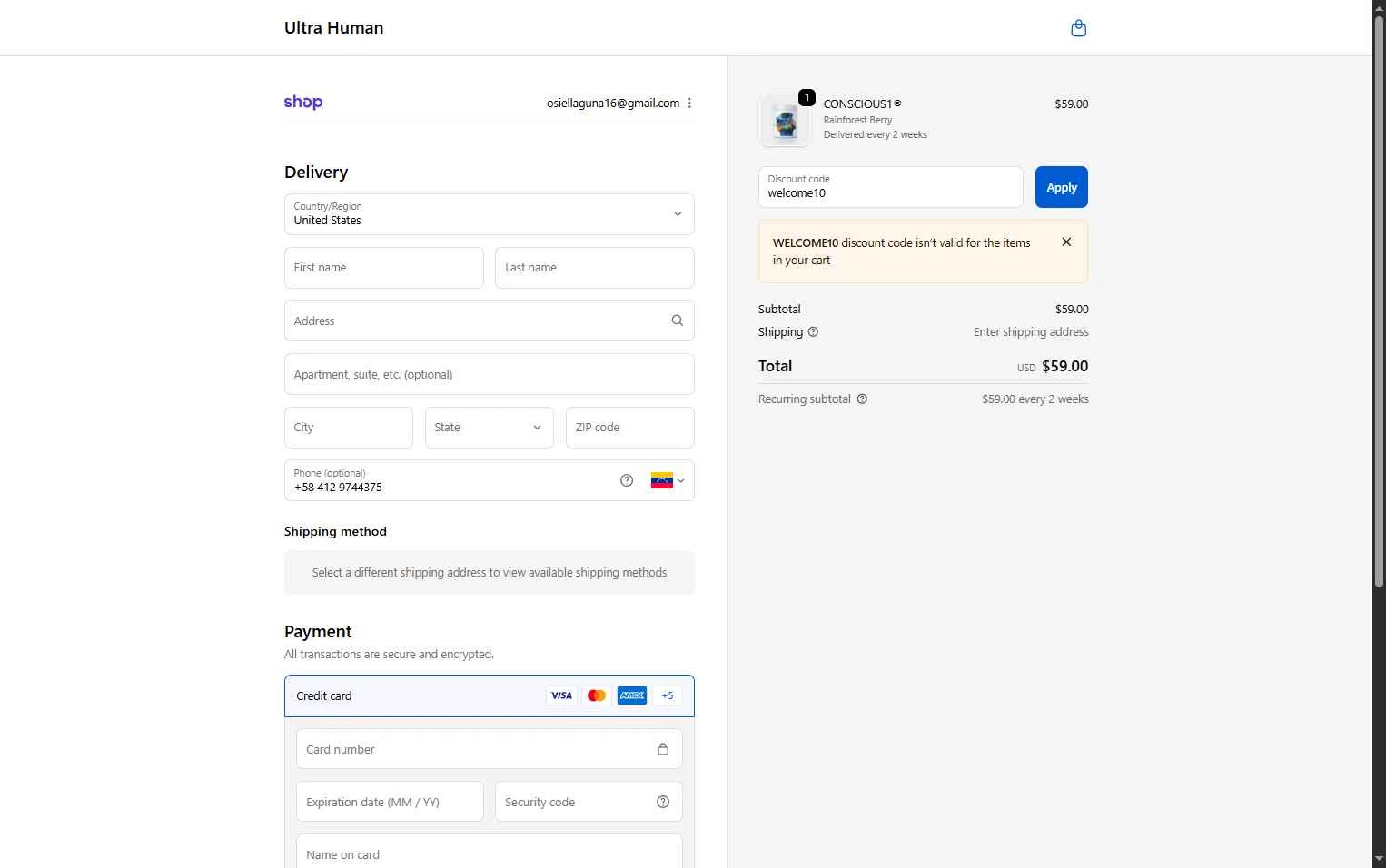The image size is (1386, 868).
Task: Show recurring subtotal info icon
Action: tap(862, 399)
